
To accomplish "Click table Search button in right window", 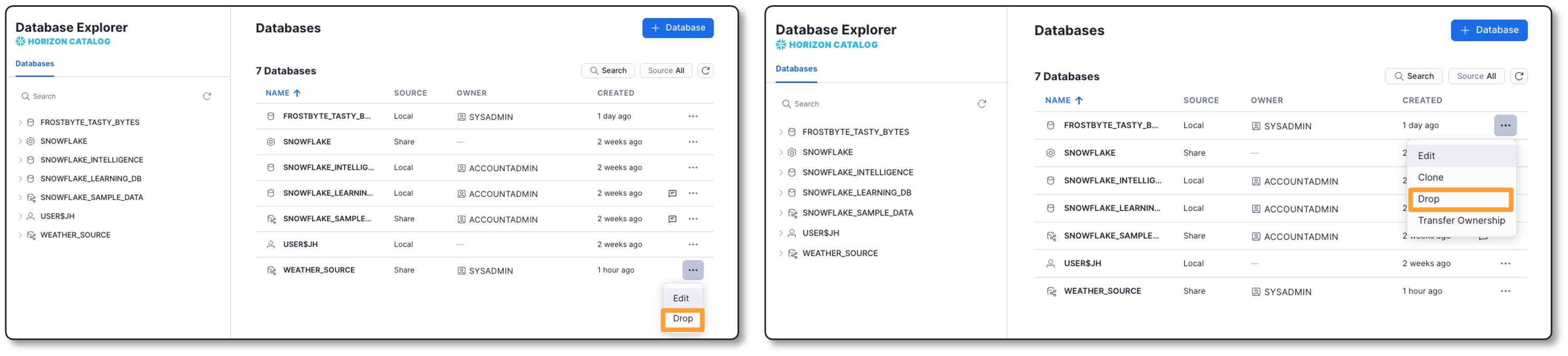I will tap(1414, 76).
